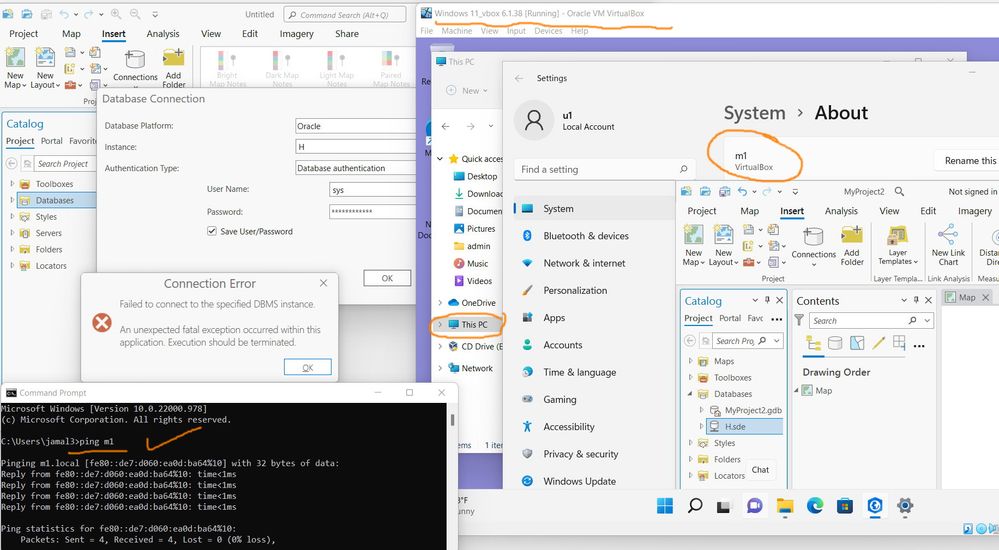
Task: Click User Name field containing sys
Action: tap(373, 189)
